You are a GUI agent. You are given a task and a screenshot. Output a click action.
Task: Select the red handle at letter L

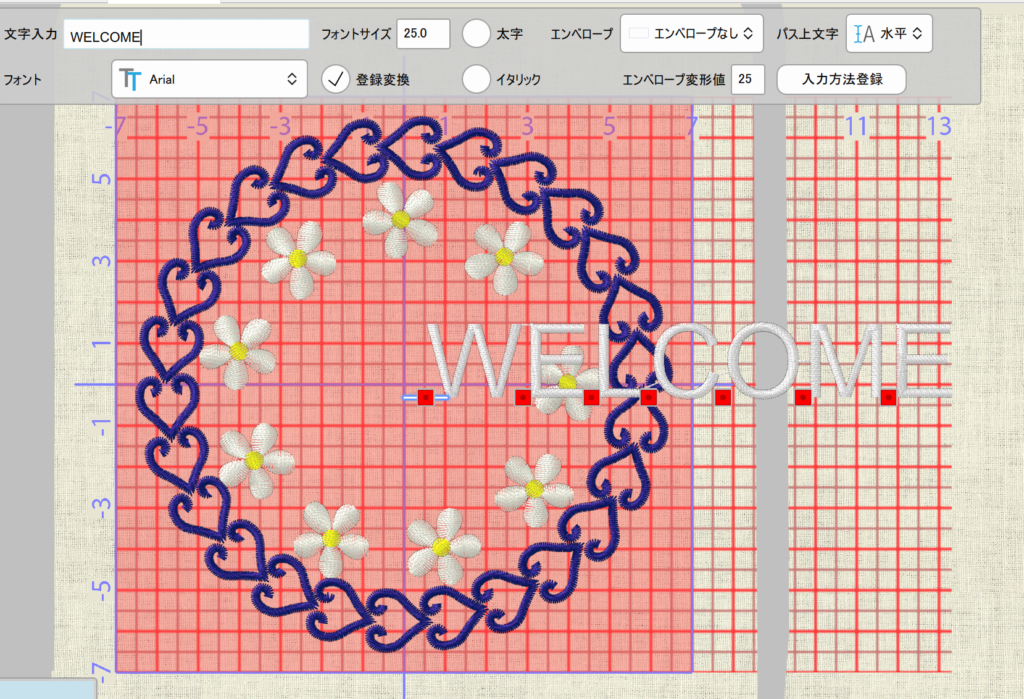click(x=591, y=397)
